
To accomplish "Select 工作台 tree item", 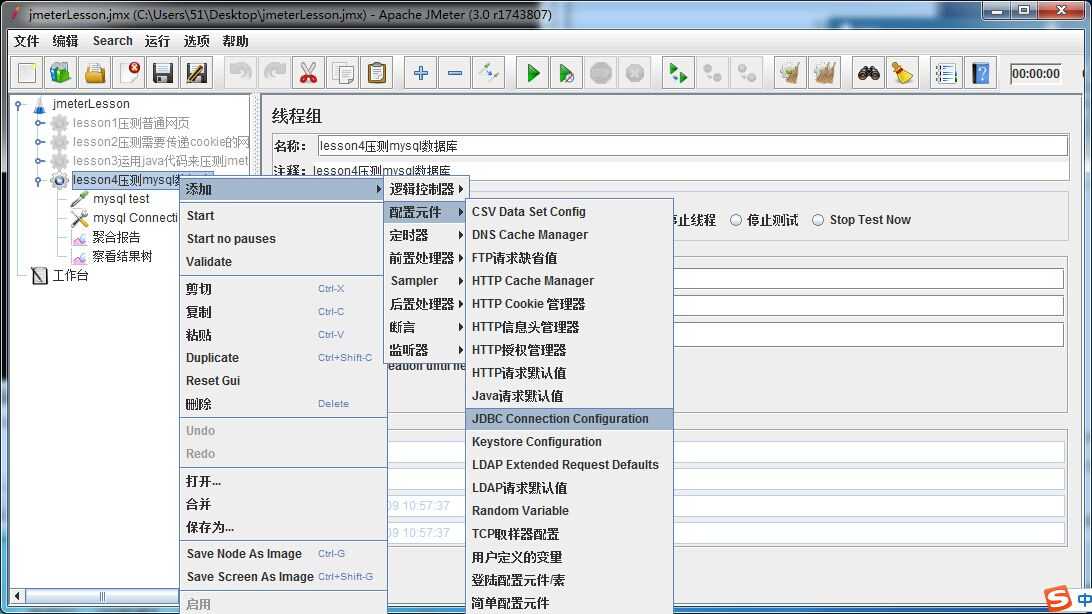I will (x=70, y=276).
